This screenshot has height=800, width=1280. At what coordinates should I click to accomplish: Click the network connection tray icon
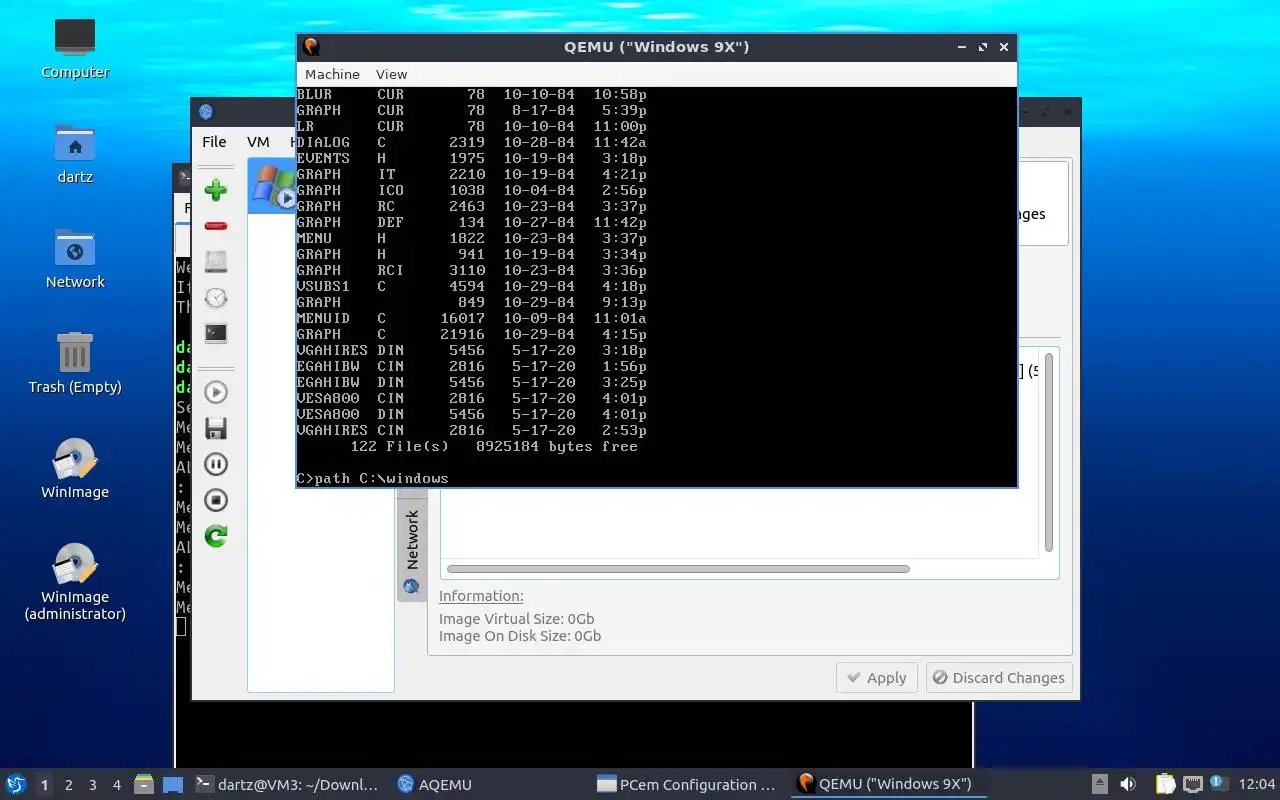point(1193,785)
